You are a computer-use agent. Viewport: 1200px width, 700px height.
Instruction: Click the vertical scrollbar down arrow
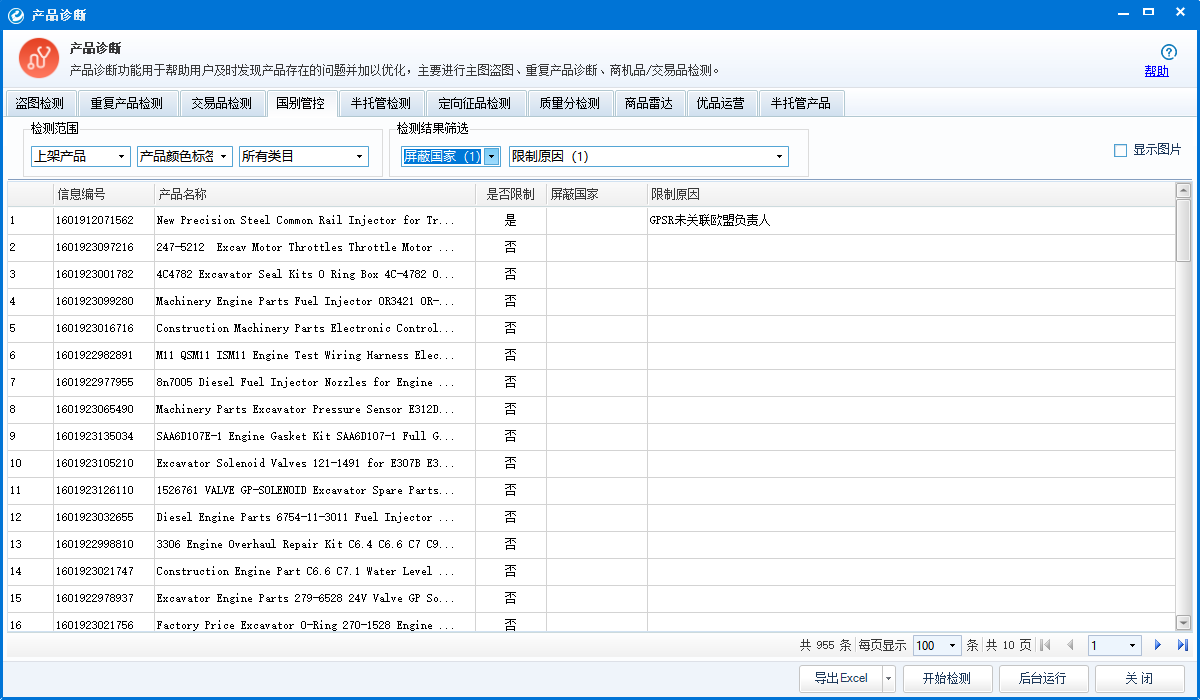(x=1183, y=622)
